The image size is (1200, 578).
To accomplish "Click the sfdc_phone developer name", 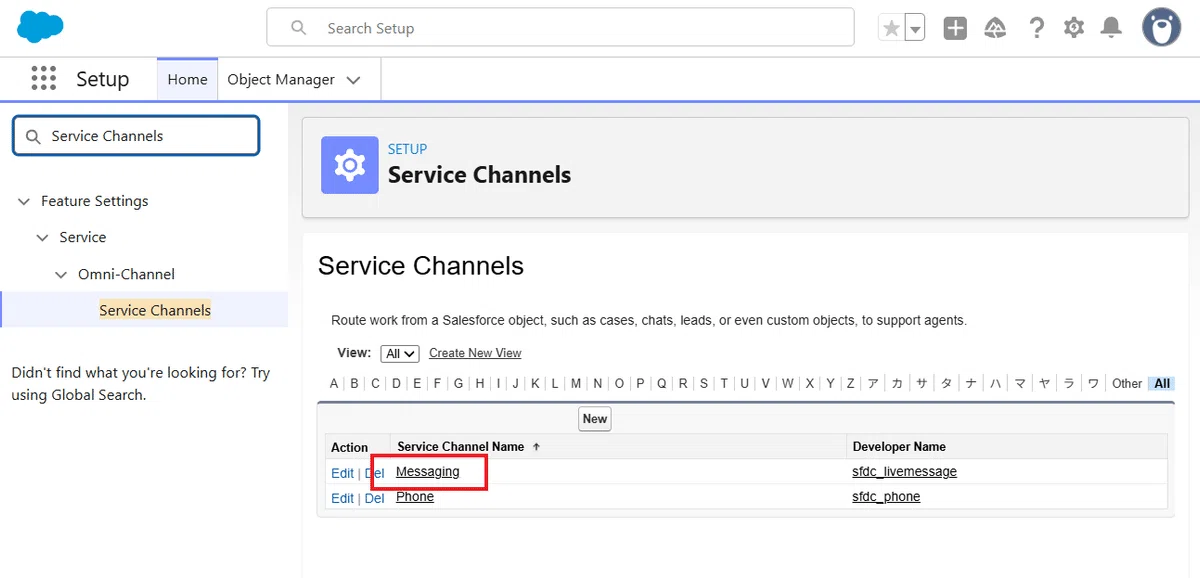I will tap(886, 497).
